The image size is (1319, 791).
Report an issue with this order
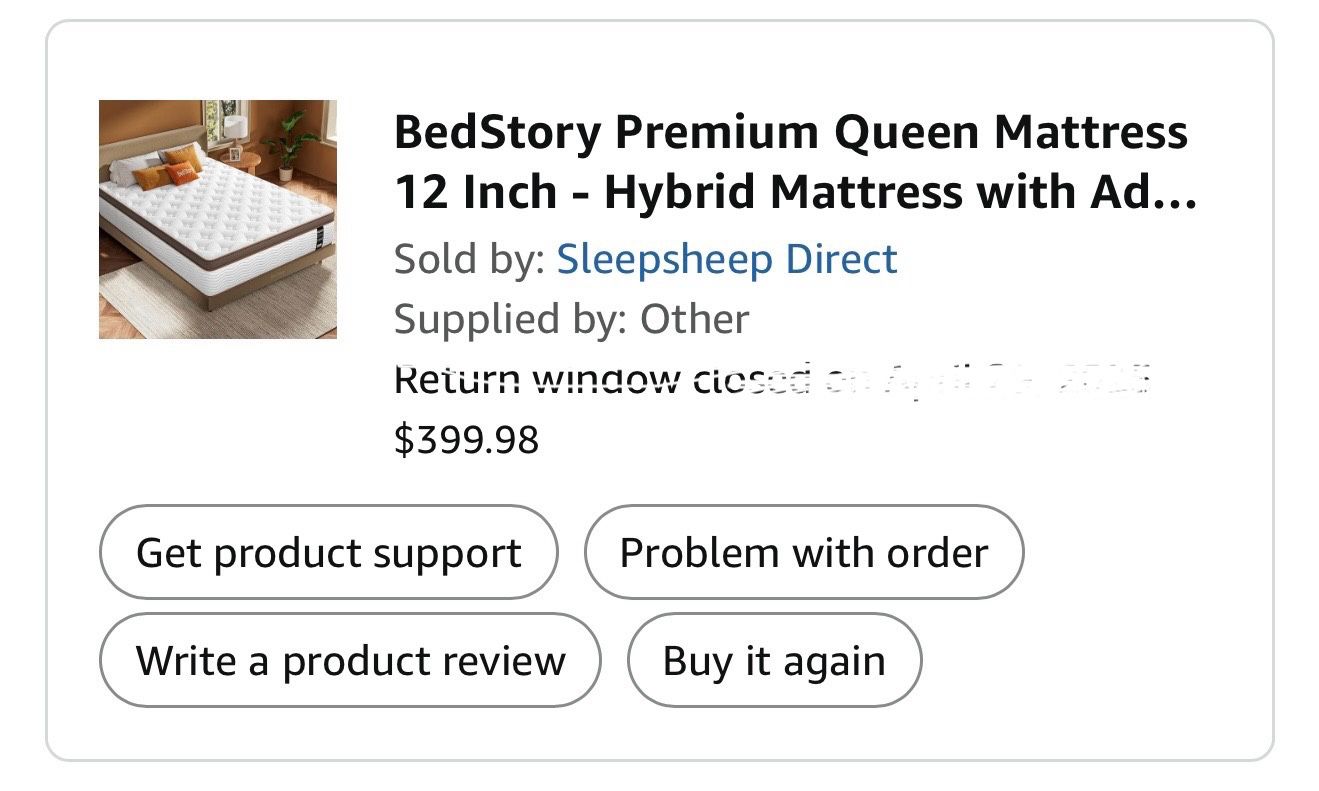[x=803, y=551]
